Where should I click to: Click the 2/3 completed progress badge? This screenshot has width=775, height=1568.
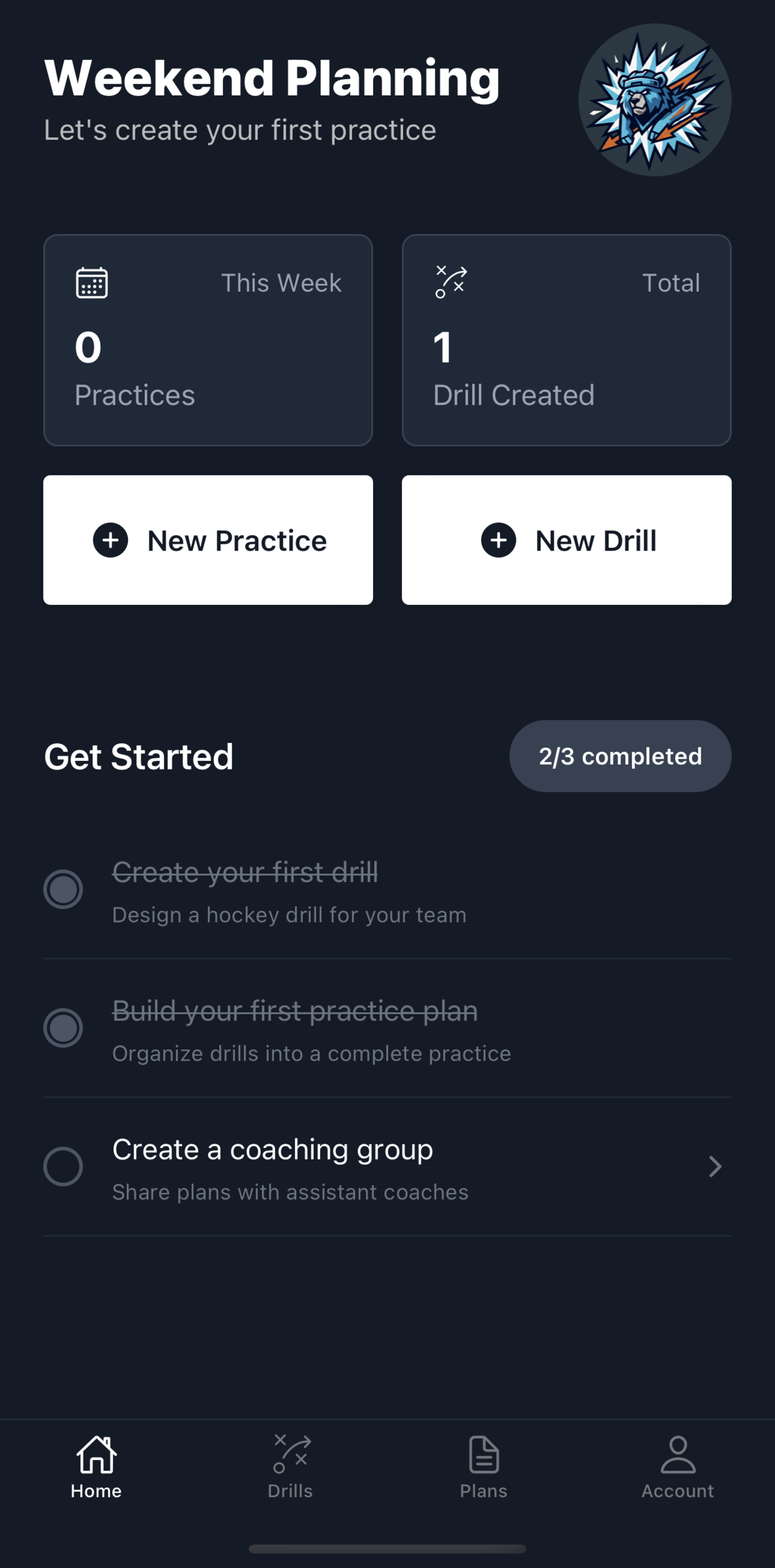point(620,755)
